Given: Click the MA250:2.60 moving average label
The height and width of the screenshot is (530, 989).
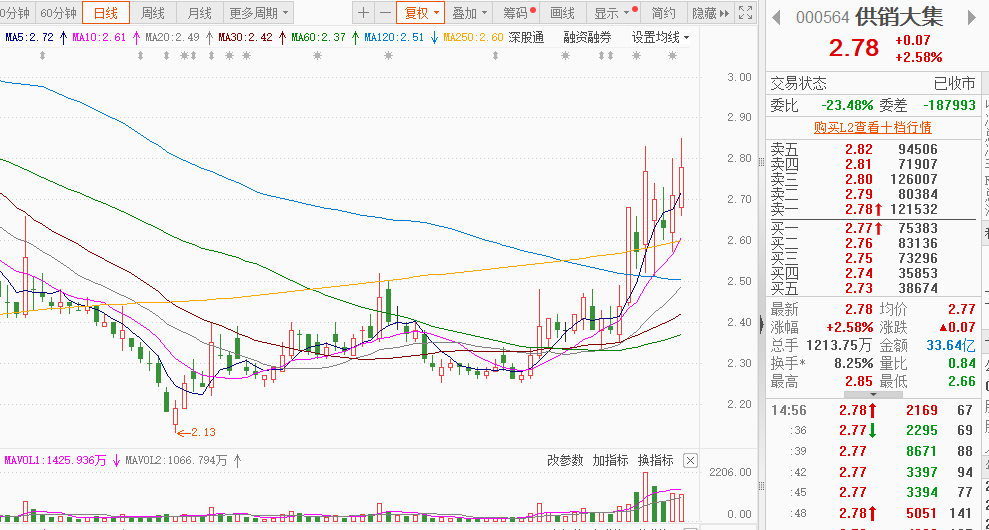Looking at the screenshot, I should pos(473,38).
